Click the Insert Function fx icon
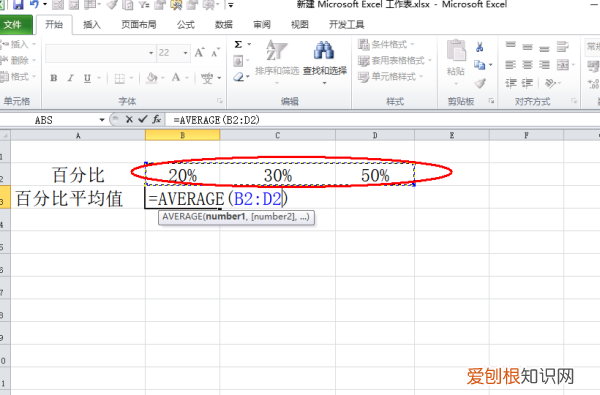This screenshot has height=395, width=600. point(157,120)
